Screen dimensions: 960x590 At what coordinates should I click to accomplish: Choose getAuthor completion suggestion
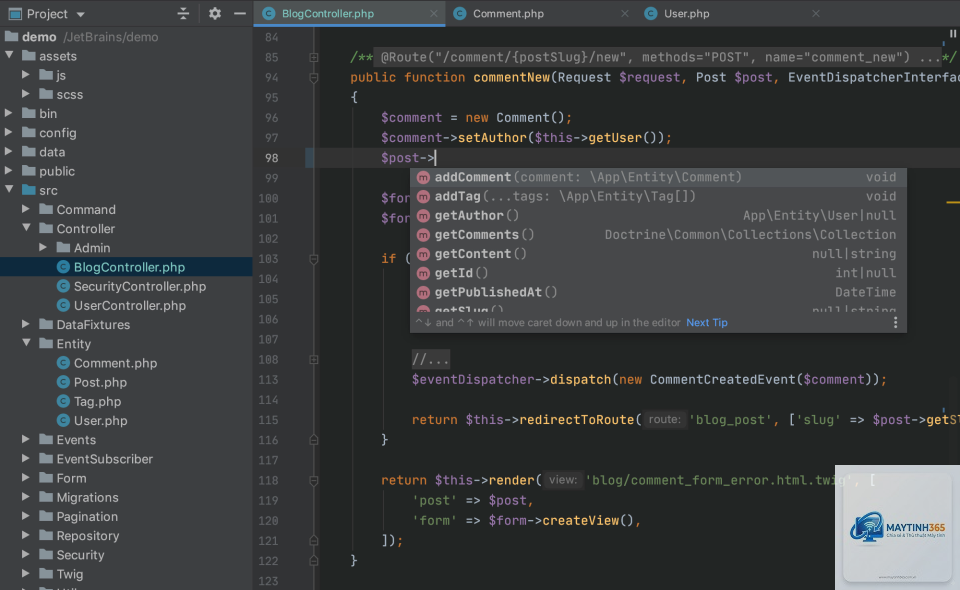coord(658,215)
